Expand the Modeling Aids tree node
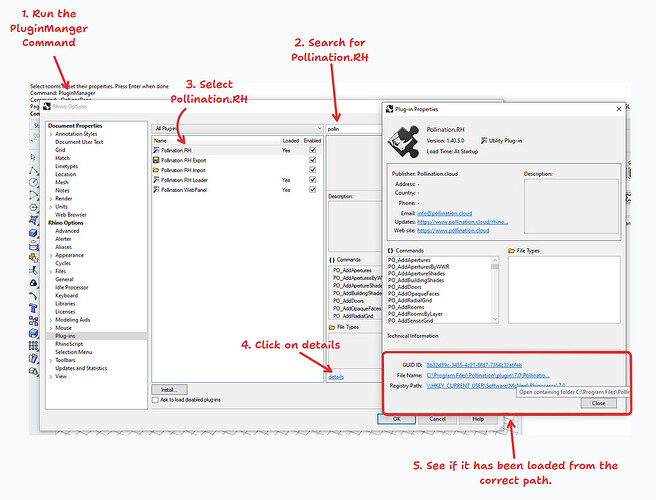 51,320
